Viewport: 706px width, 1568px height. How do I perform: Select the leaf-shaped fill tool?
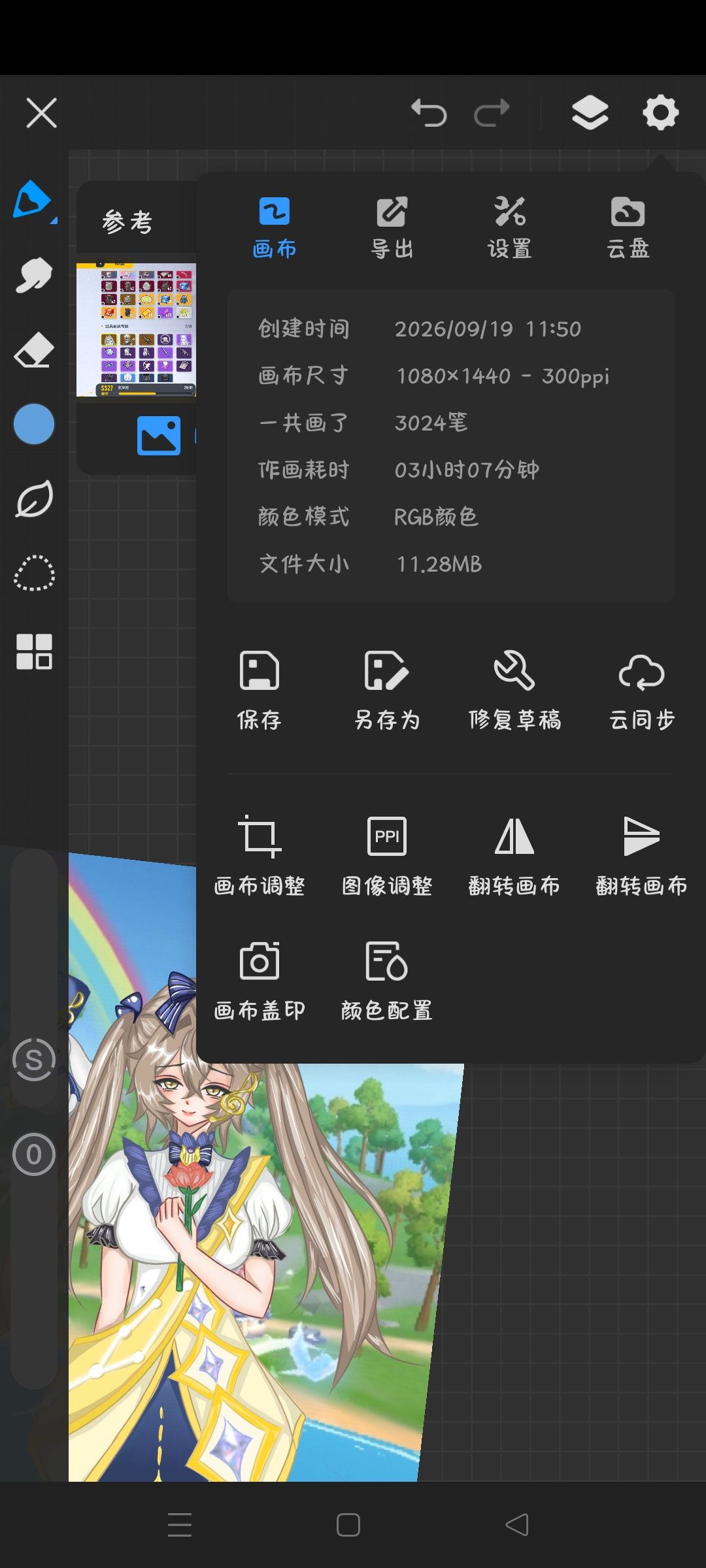(34, 499)
